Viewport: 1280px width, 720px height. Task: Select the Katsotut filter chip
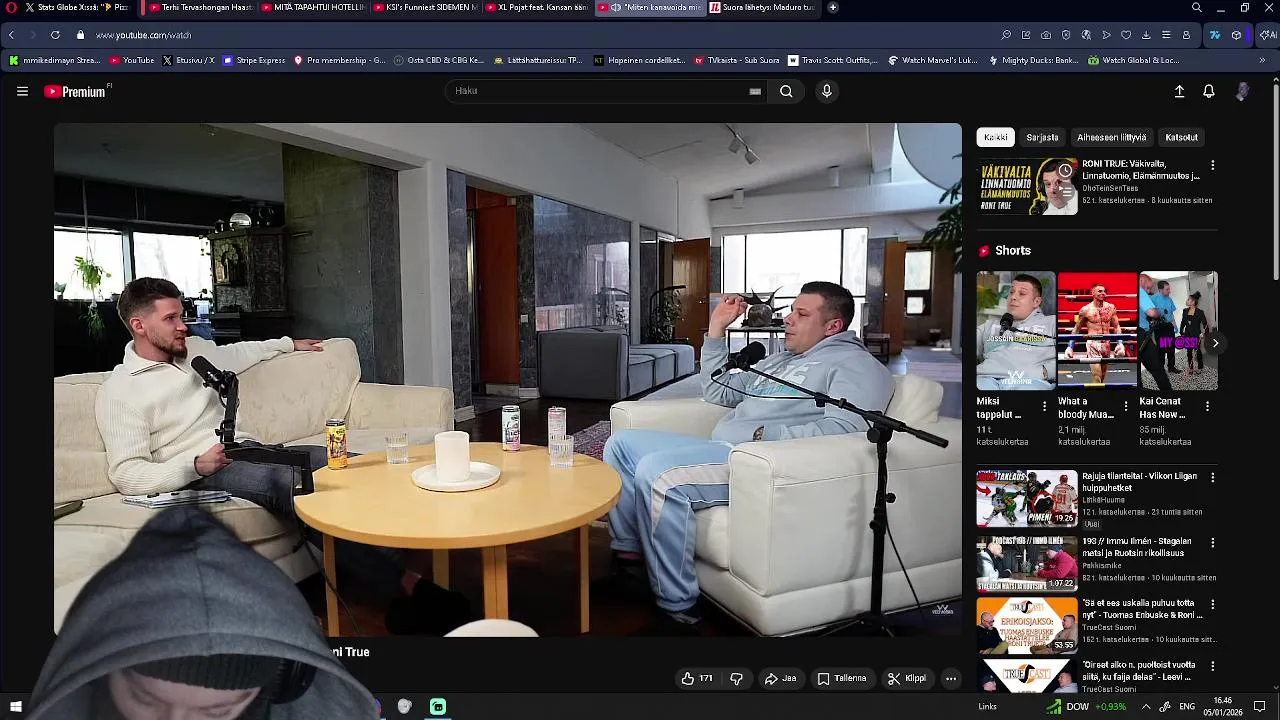click(1182, 138)
